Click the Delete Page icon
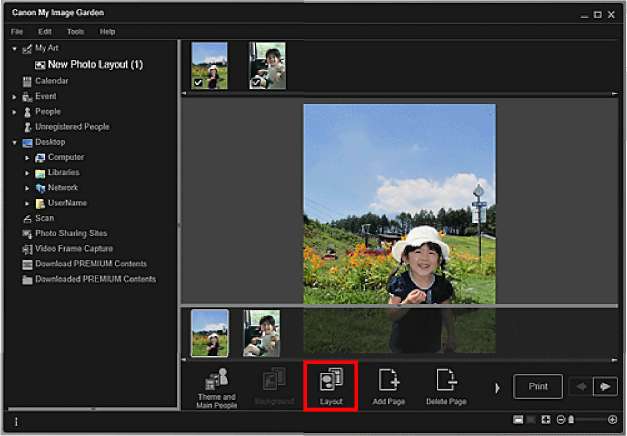This screenshot has height=436, width=627. coord(445,386)
